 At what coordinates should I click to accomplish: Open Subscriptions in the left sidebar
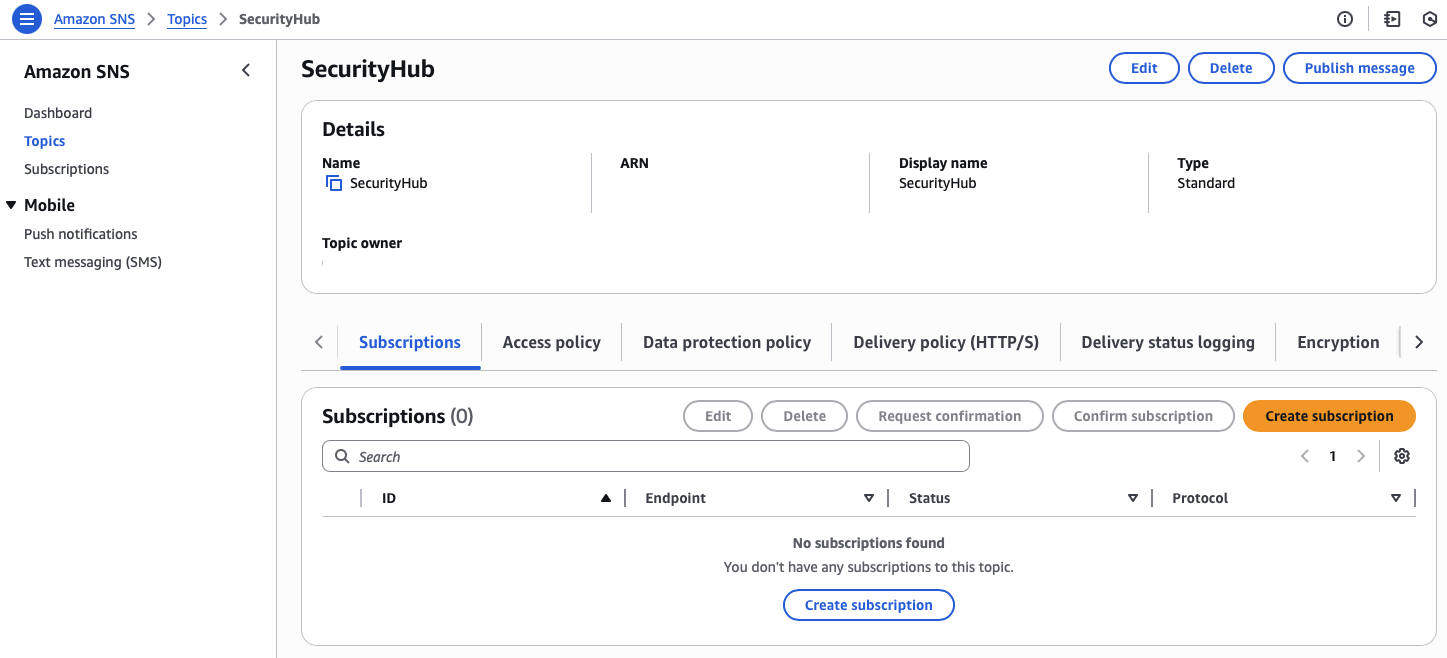tap(67, 169)
